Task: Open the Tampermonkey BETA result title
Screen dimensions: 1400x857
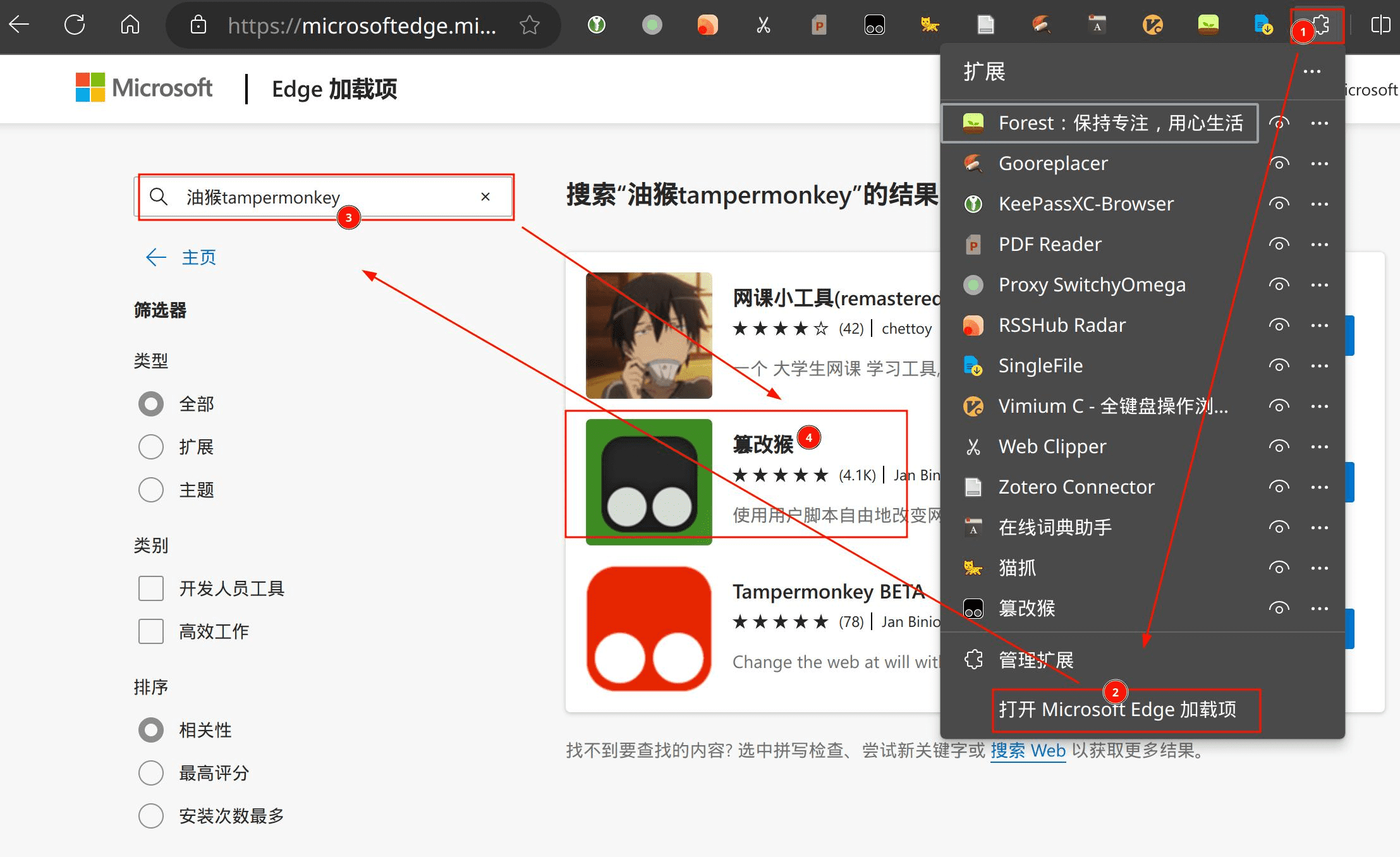Action: point(829,592)
